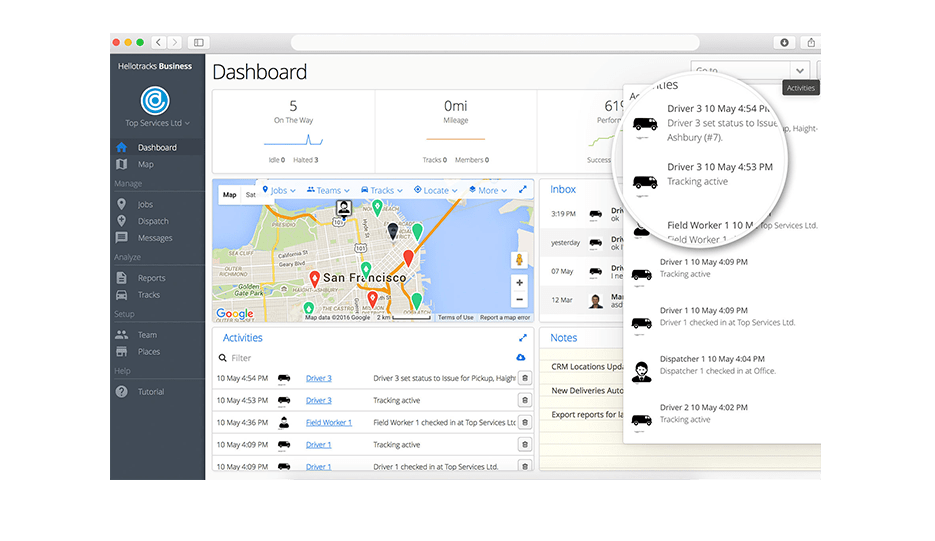Click the person avatar marker on map

click(x=344, y=208)
